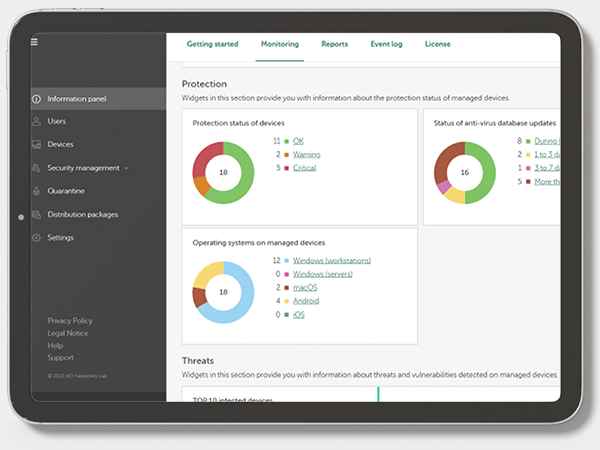This screenshot has width=600, height=450.
Task: Open the 'More th' update link
Action: (x=547, y=182)
